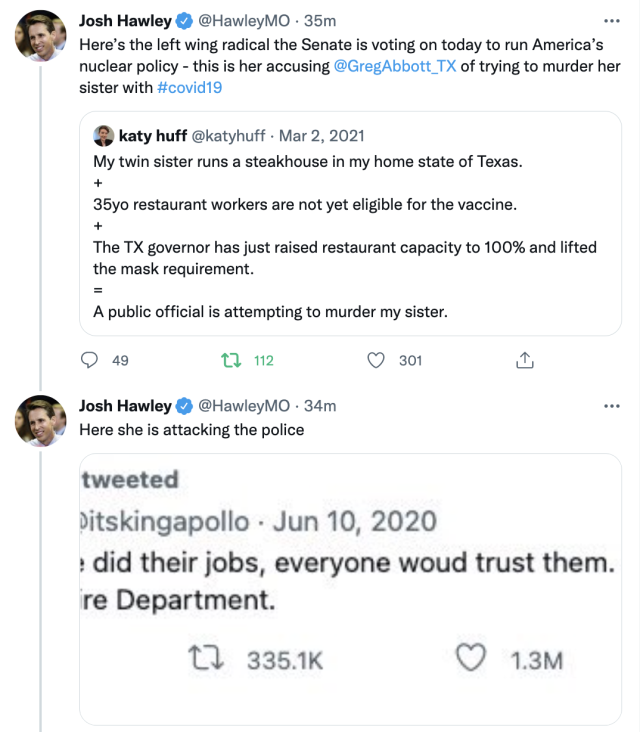Open more options on the 35m tweet
Image resolution: width=640 pixels, height=732 pixels.
tap(613, 20)
